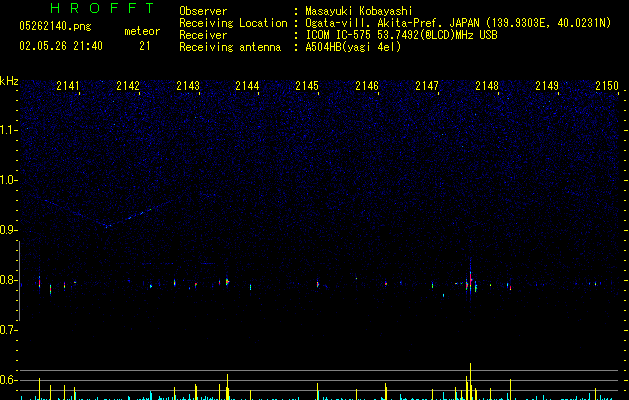Click the 0.9 kHz frequency tick label

pyautogui.click(x=8, y=230)
